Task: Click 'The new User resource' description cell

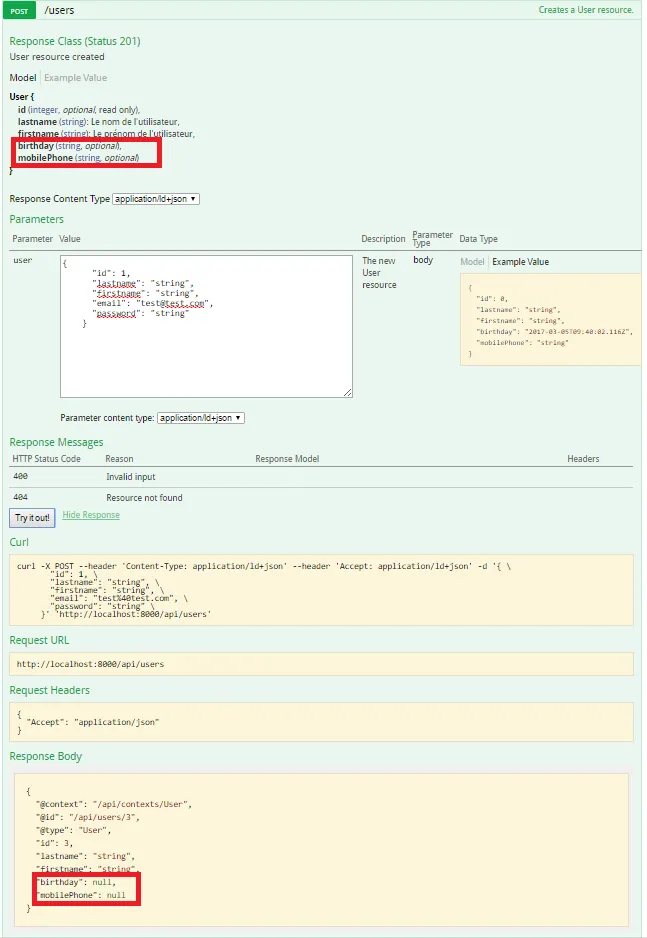Action: 379,273
